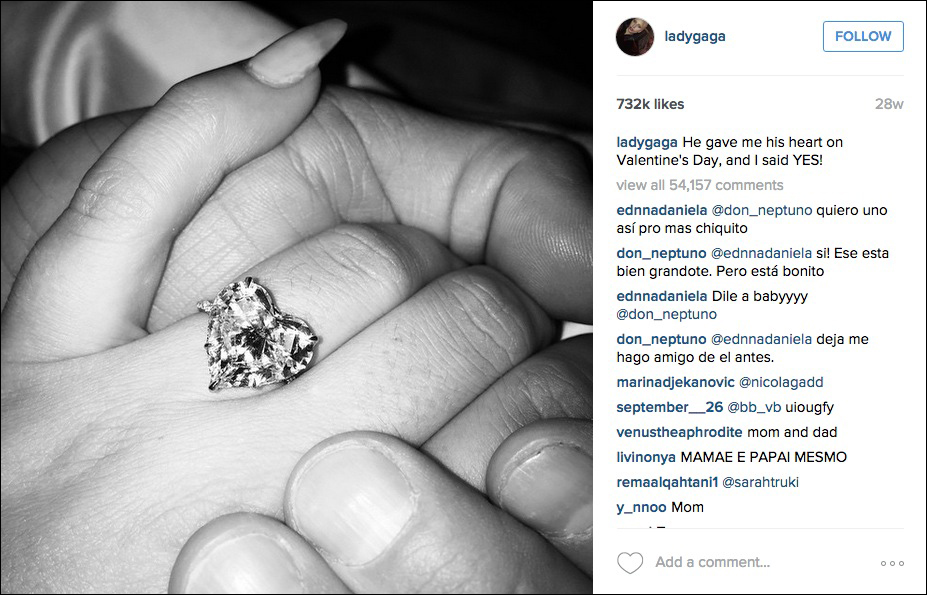Open ladygaga username next to avatar
The height and width of the screenshot is (595, 927).
click(695, 36)
